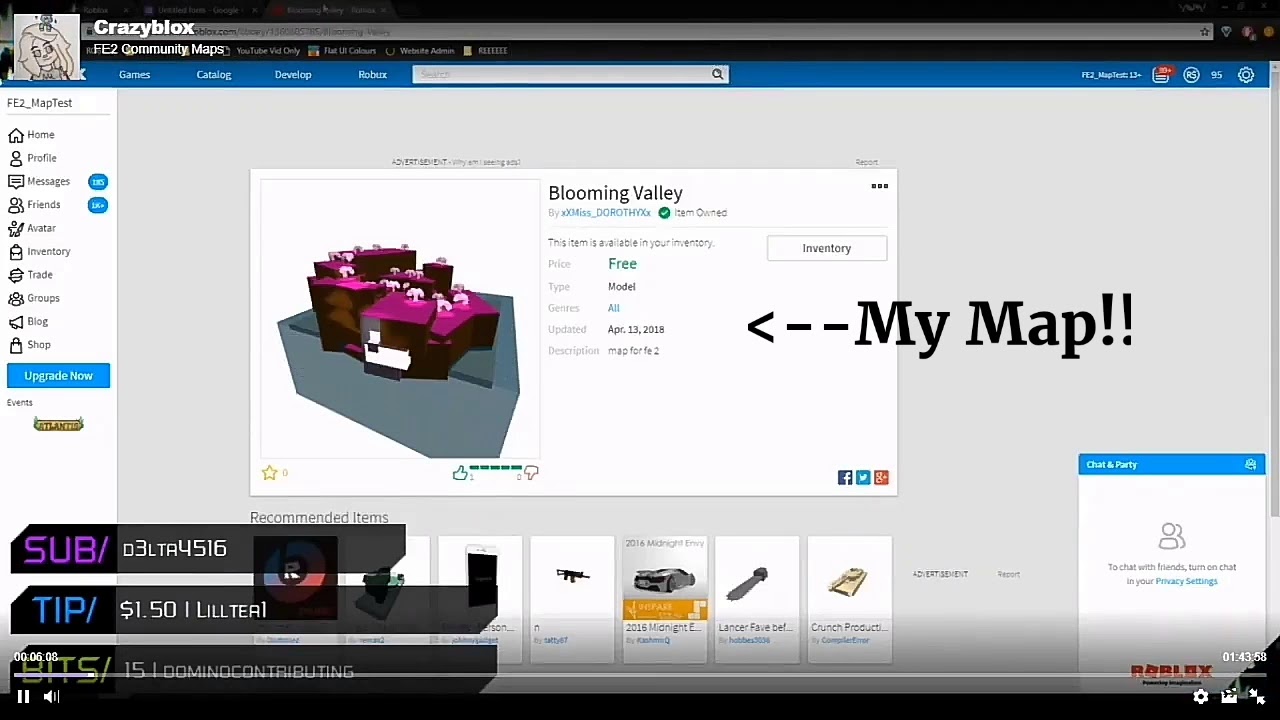Open Trade in the sidebar
The height and width of the screenshot is (720, 1280).
pos(31,275)
